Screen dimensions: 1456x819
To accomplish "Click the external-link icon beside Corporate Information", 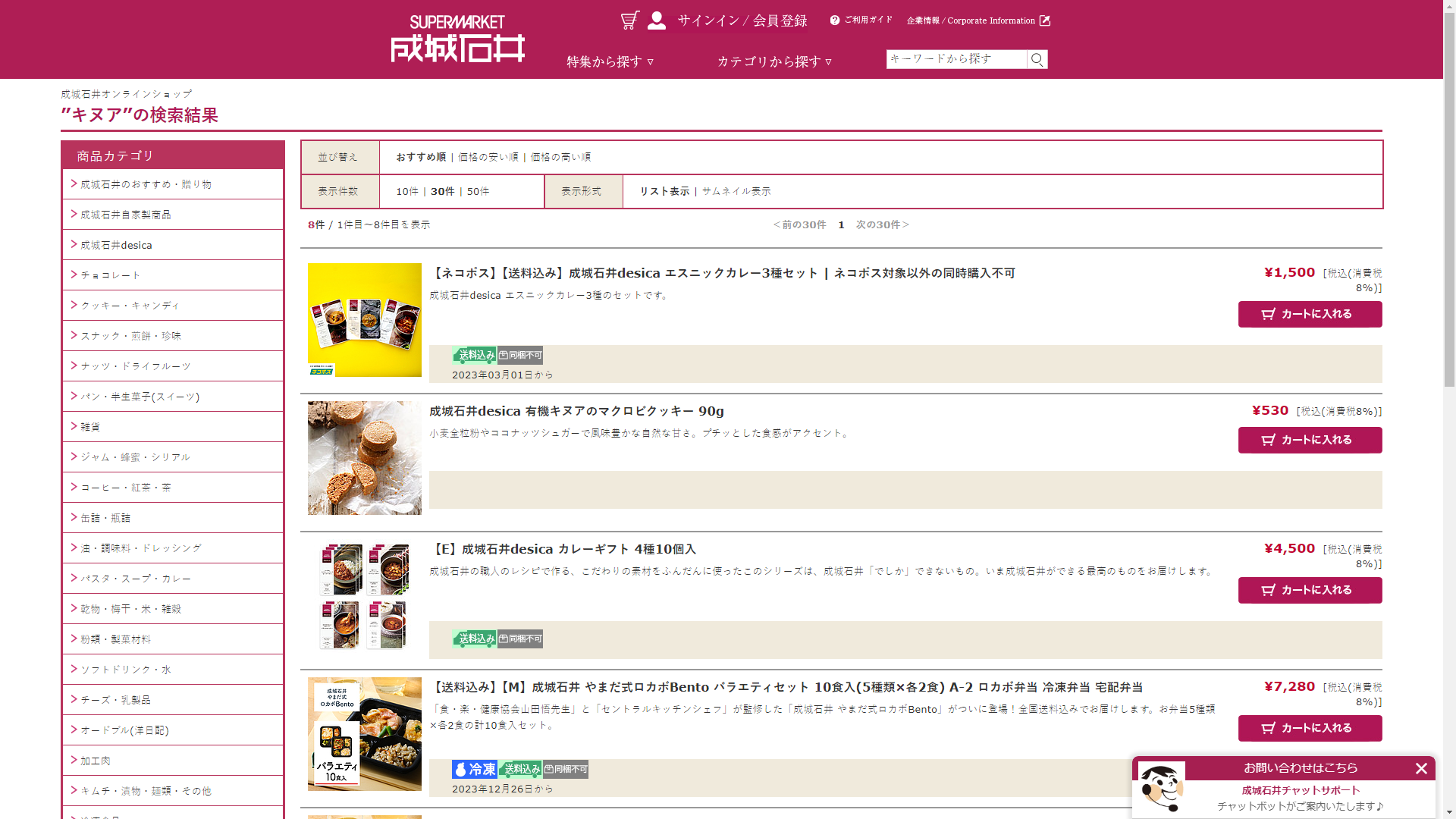I will pyautogui.click(x=1045, y=20).
